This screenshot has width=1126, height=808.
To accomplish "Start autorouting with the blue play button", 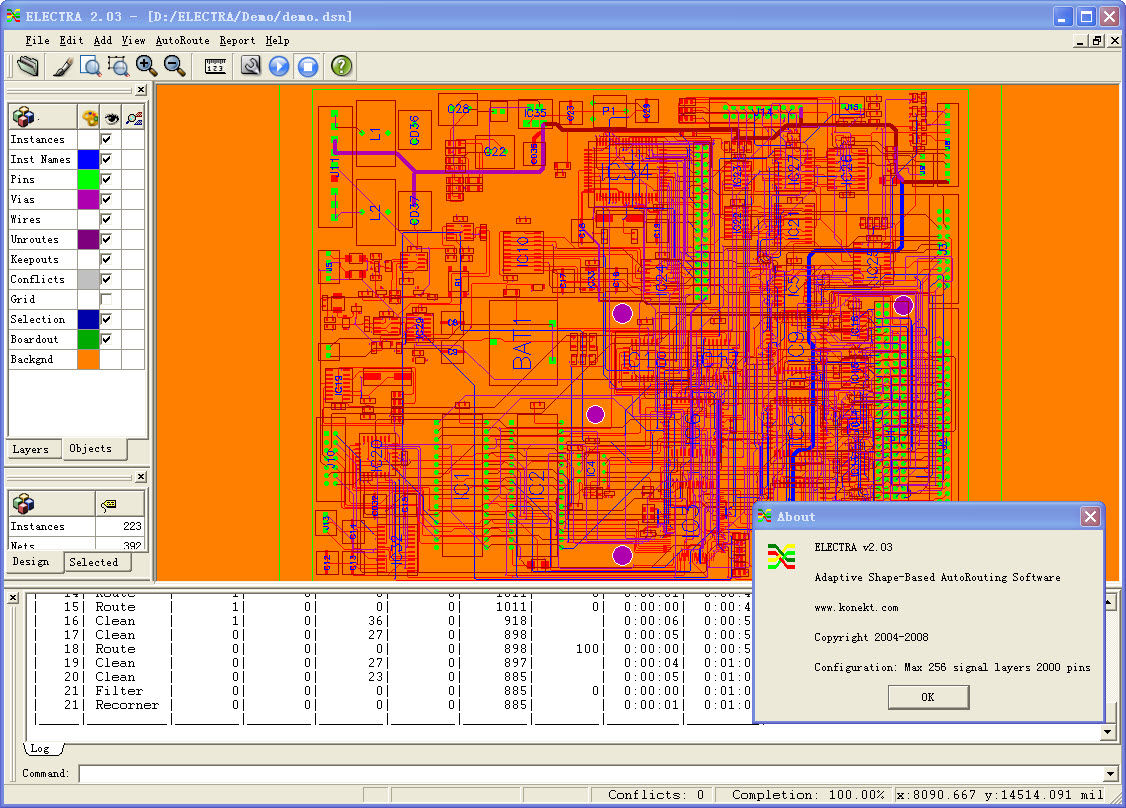I will coord(279,66).
